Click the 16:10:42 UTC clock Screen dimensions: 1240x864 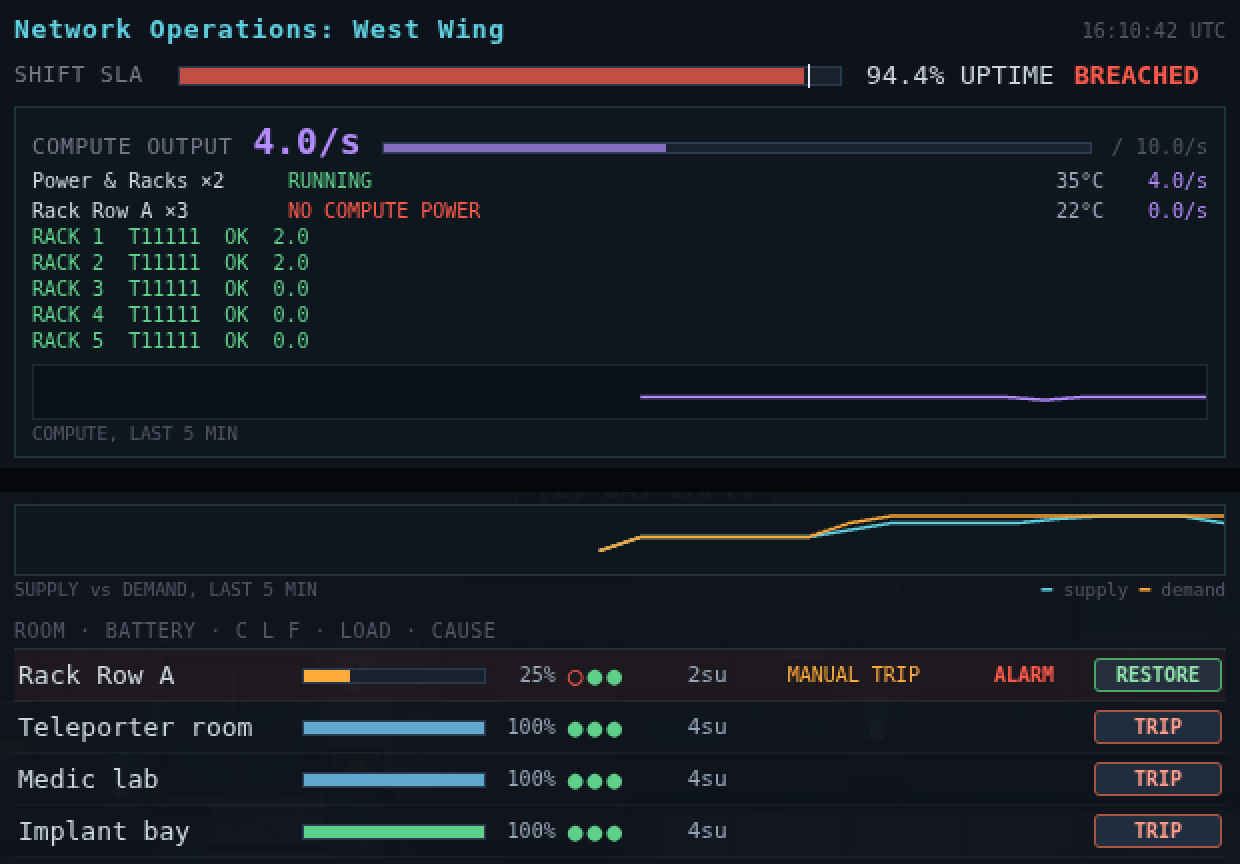point(1153,31)
